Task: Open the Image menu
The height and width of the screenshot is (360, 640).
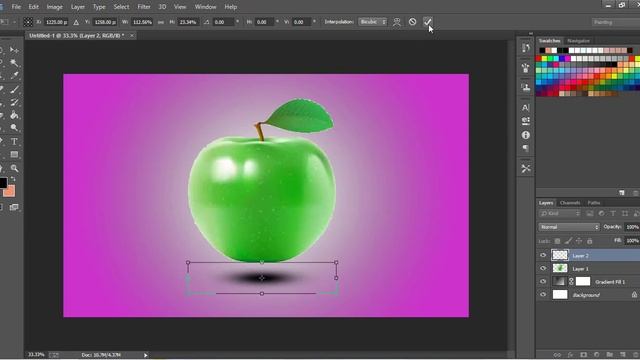Action: (x=54, y=7)
